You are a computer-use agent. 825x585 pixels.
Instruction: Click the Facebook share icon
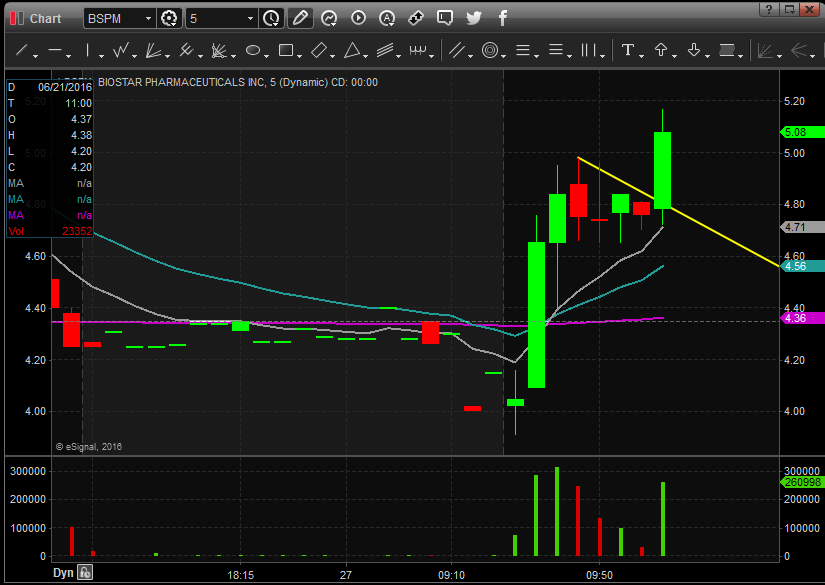point(502,18)
